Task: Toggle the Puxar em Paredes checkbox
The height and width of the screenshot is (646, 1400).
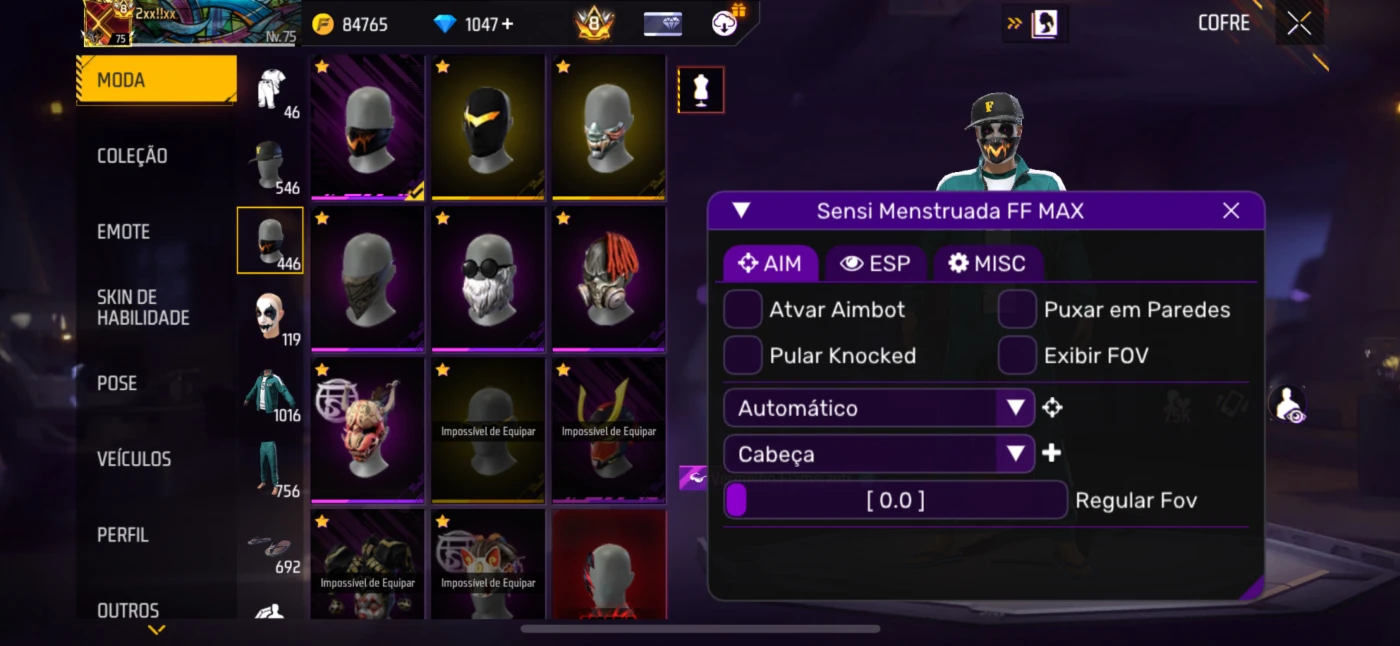Action: (1017, 309)
